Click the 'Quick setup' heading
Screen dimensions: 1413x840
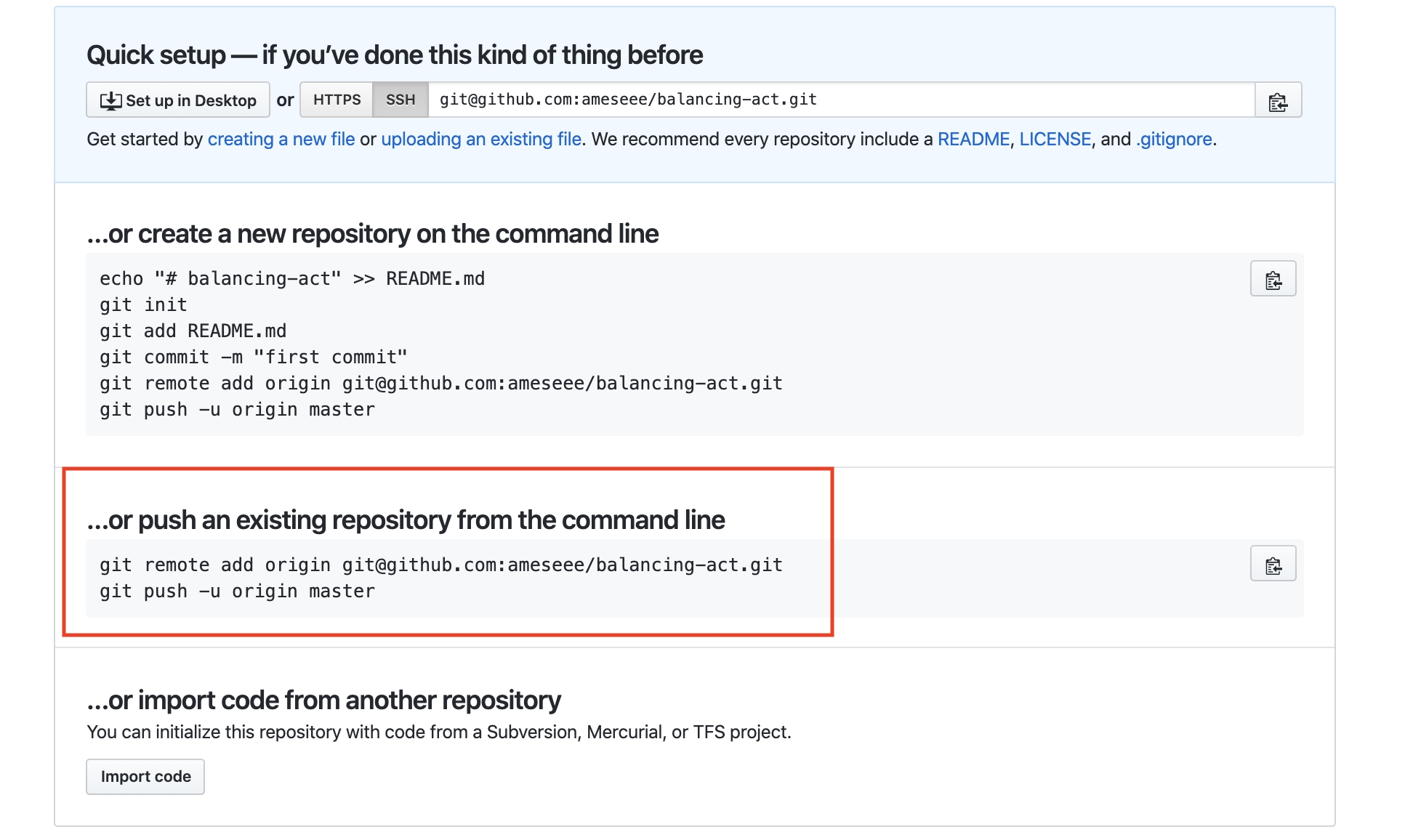[395, 55]
